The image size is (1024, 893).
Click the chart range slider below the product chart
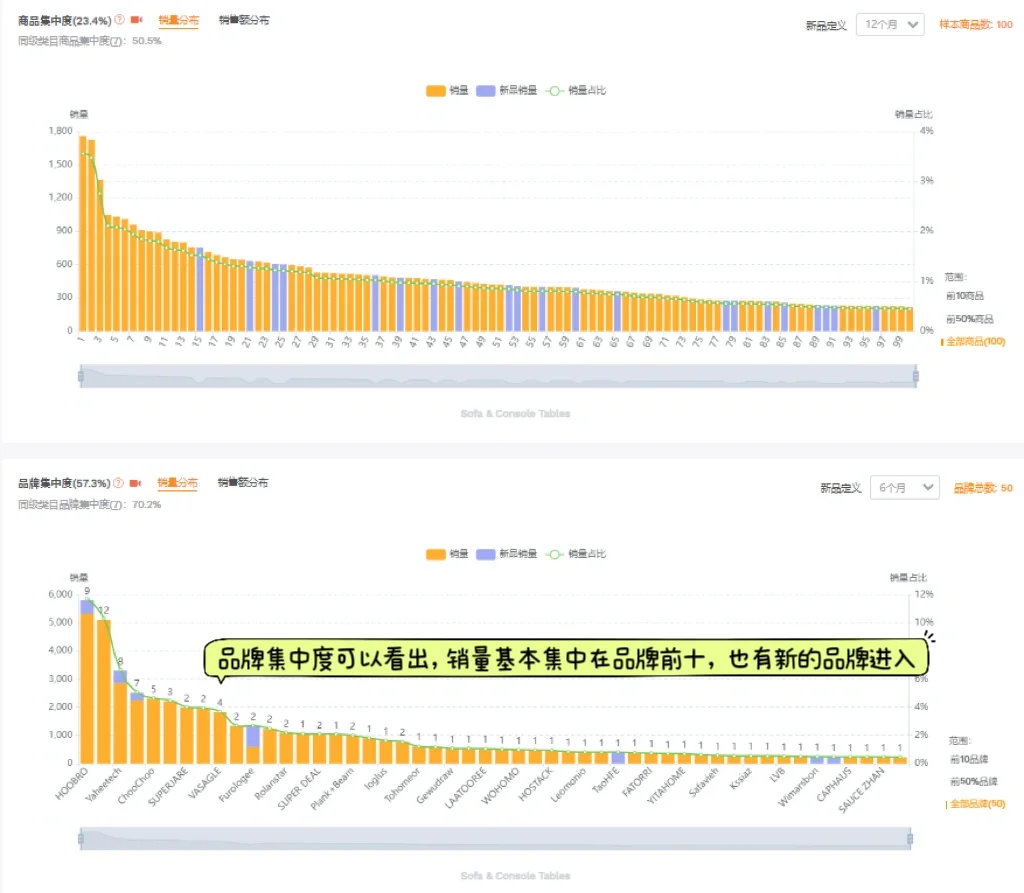[x=497, y=374]
